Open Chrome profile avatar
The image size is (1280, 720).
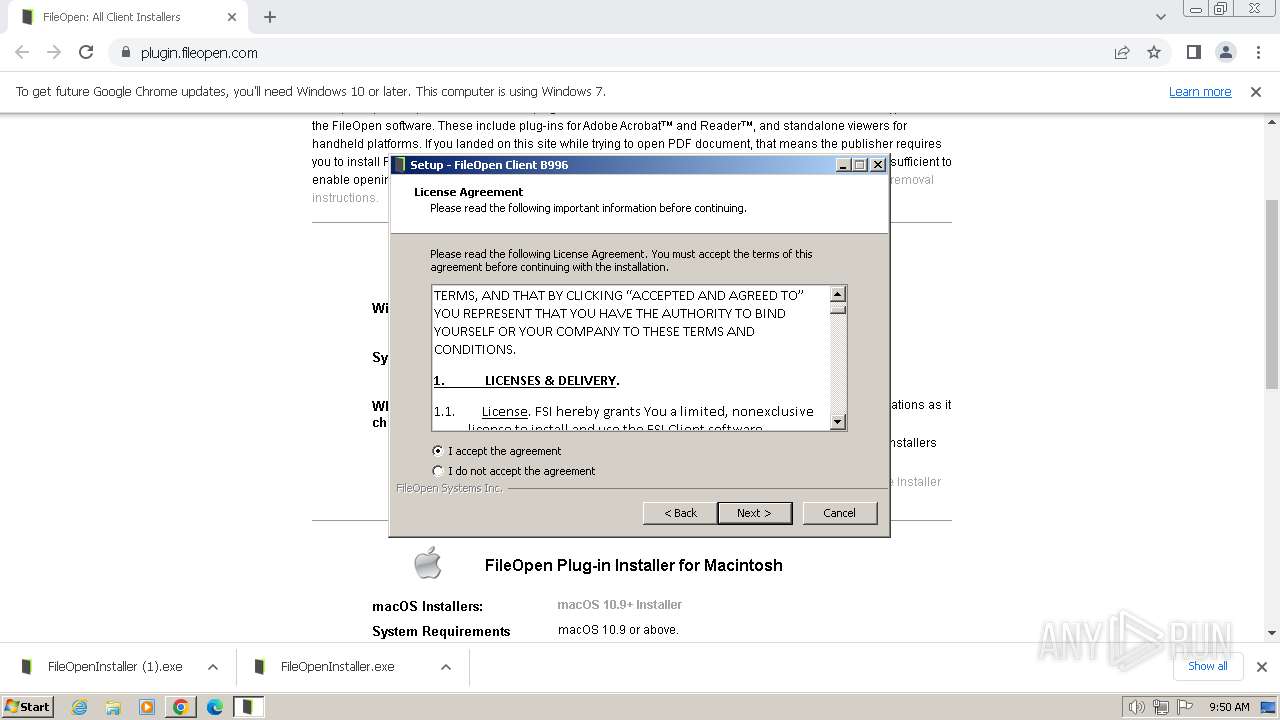[1225, 53]
